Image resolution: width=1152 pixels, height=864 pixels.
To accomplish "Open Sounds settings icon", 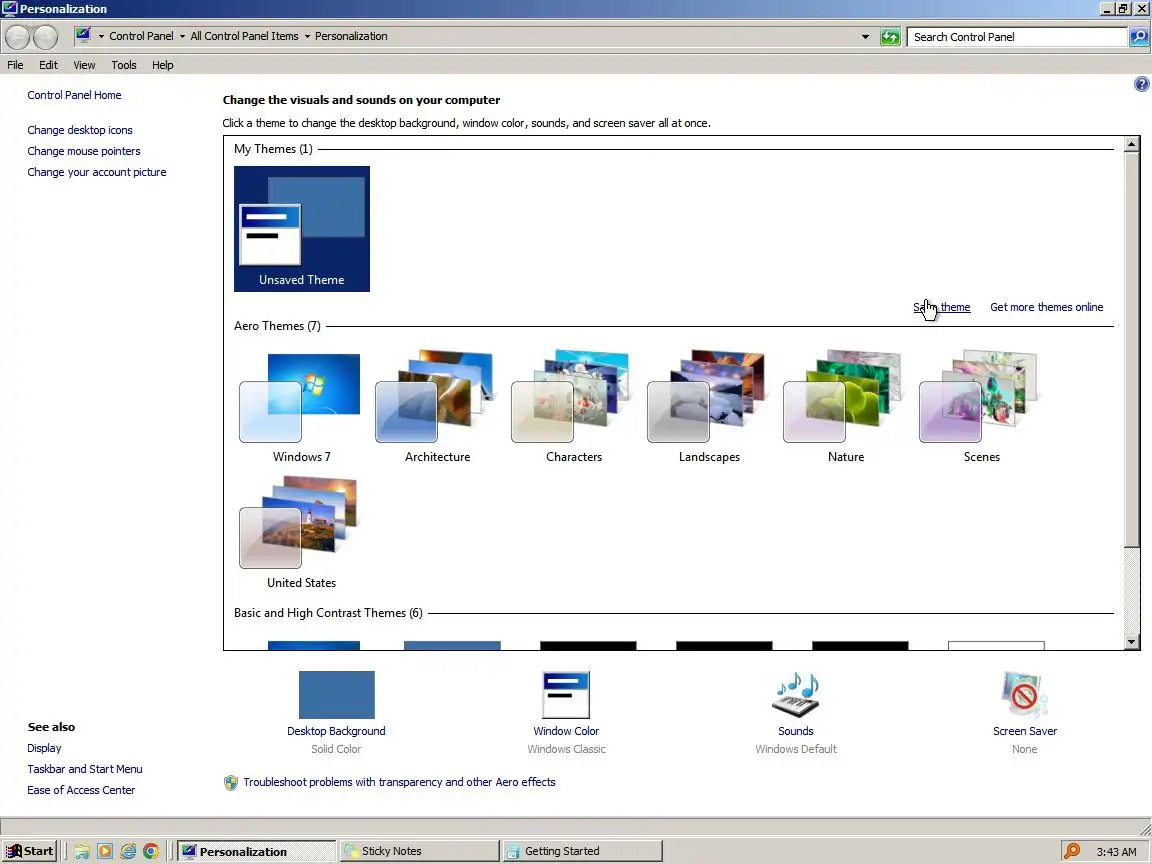I will [x=796, y=694].
